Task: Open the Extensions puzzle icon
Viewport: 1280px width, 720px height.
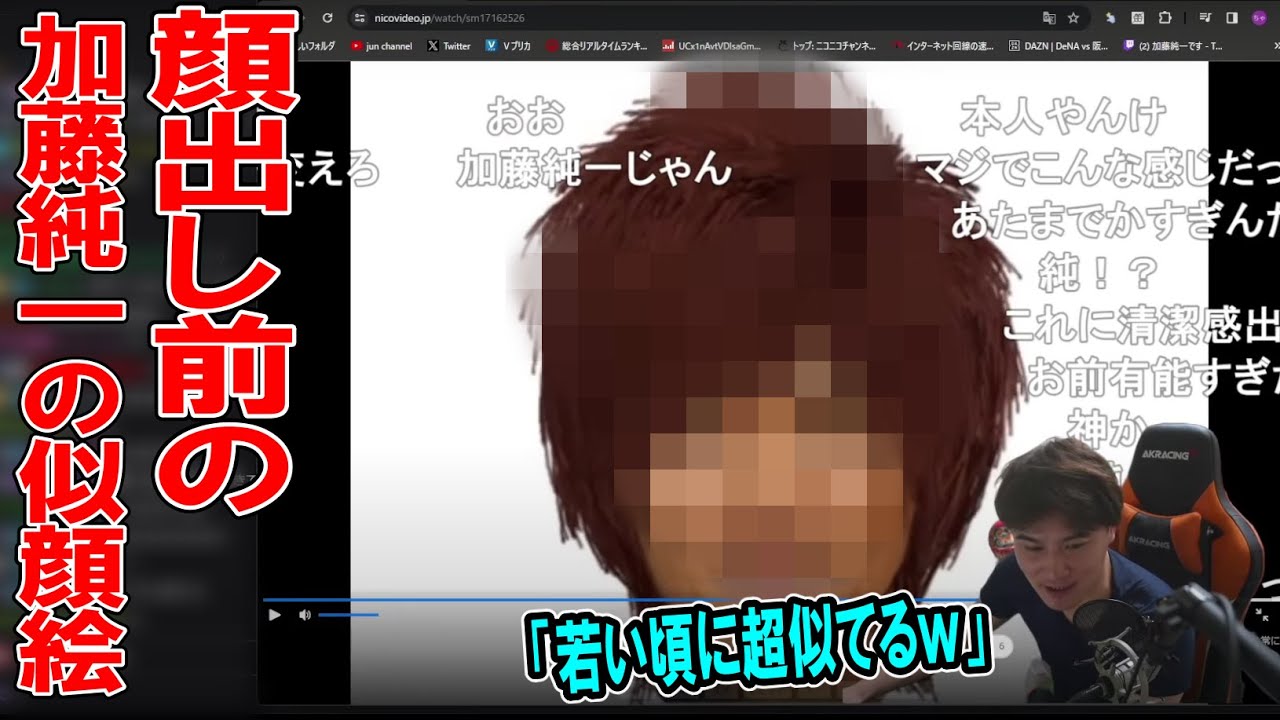Action: (x=1164, y=18)
